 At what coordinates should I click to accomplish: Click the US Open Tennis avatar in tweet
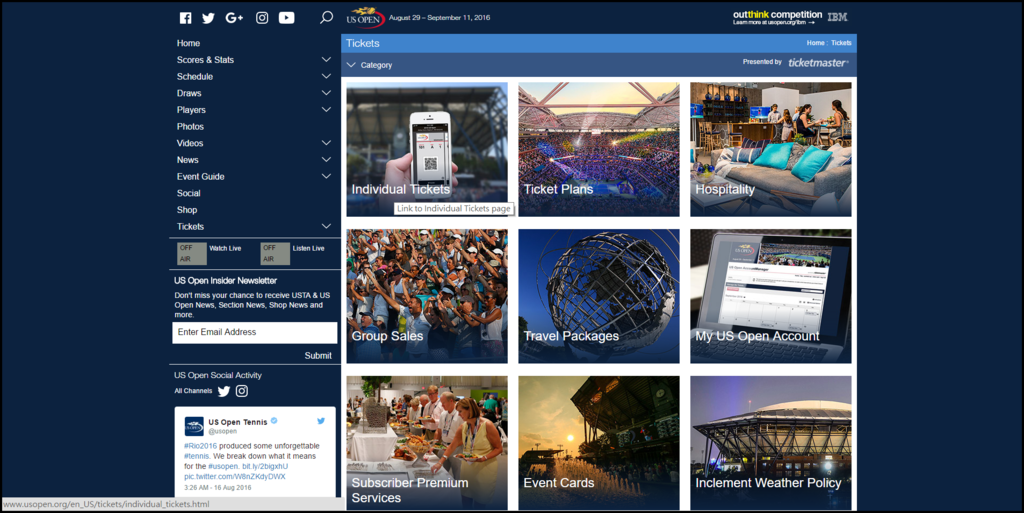pyautogui.click(x=194, y=426)
